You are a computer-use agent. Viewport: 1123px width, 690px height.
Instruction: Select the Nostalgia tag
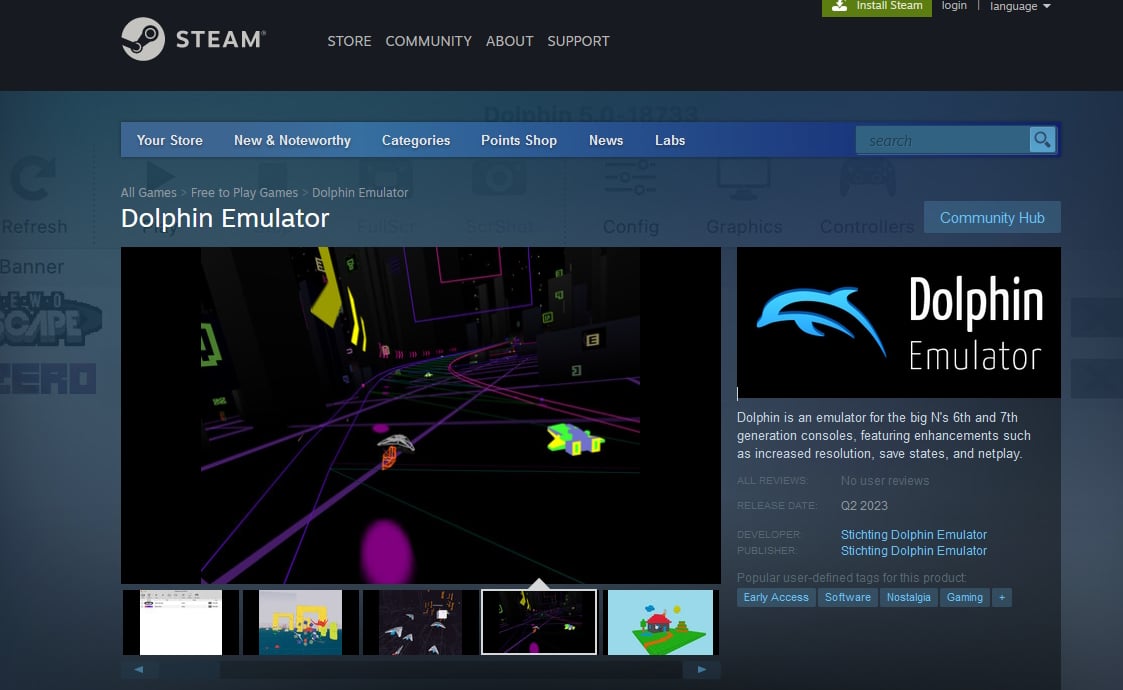tap(909, 598)
